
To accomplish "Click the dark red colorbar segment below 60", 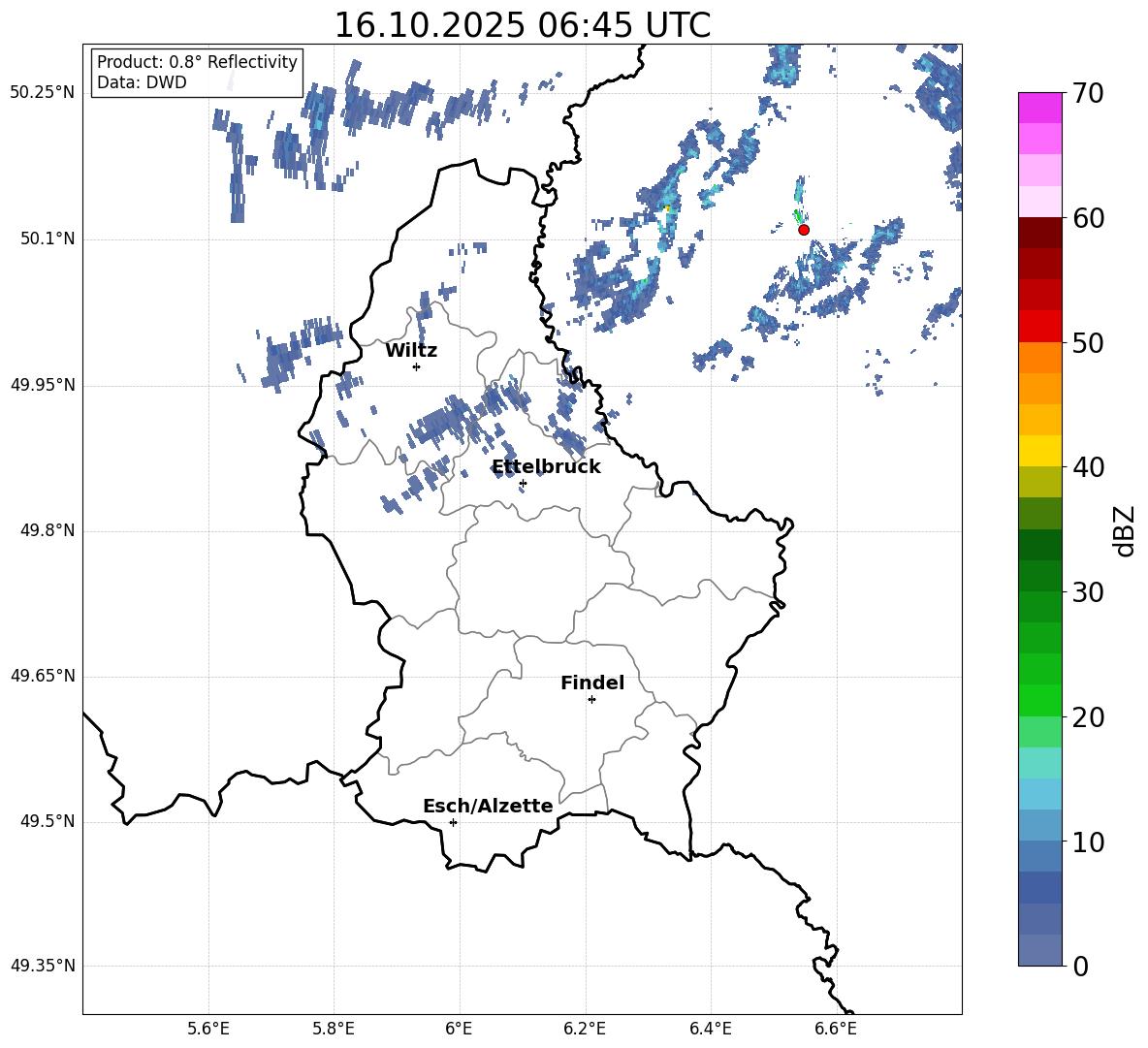I will pos(1040,233).
